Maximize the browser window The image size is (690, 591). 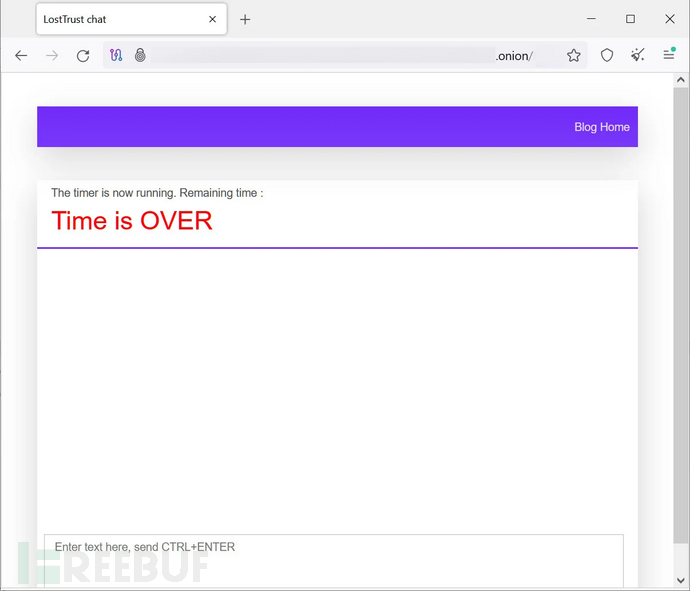630,19
